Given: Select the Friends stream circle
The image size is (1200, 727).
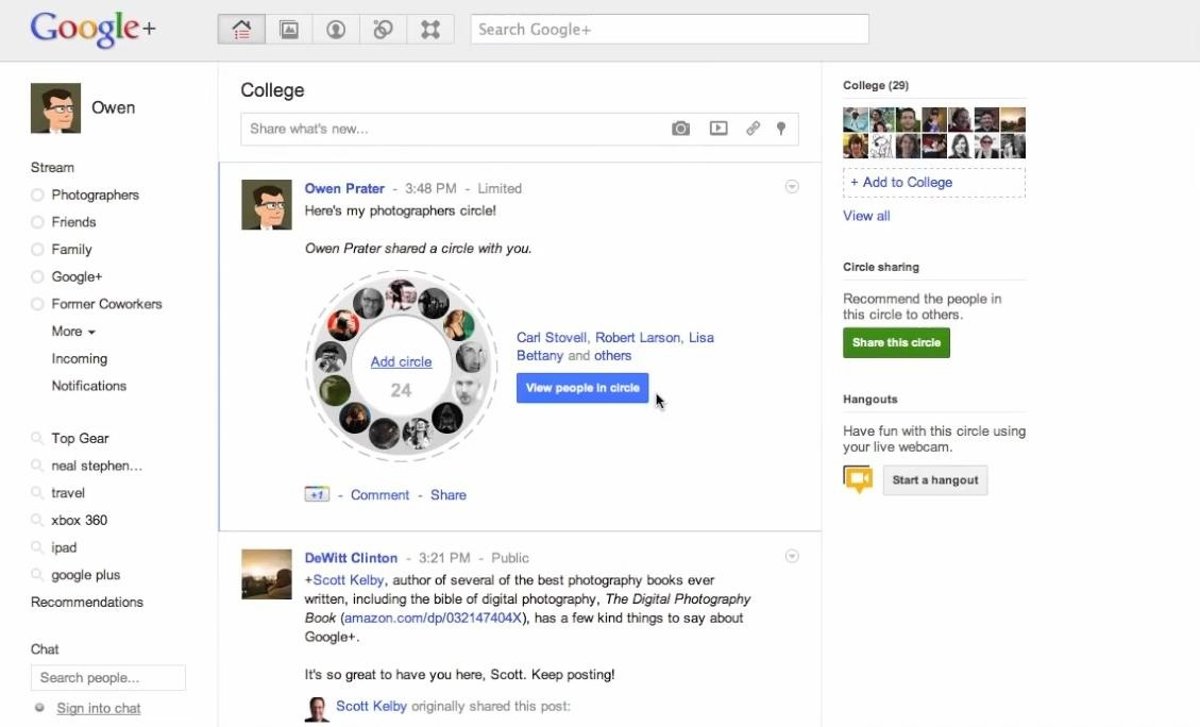Looking at the screenshot, I should click(73, 222).
